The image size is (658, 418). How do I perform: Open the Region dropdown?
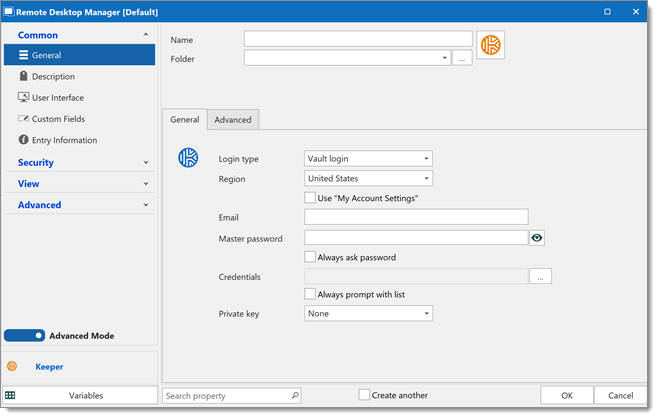coord(368,178)
